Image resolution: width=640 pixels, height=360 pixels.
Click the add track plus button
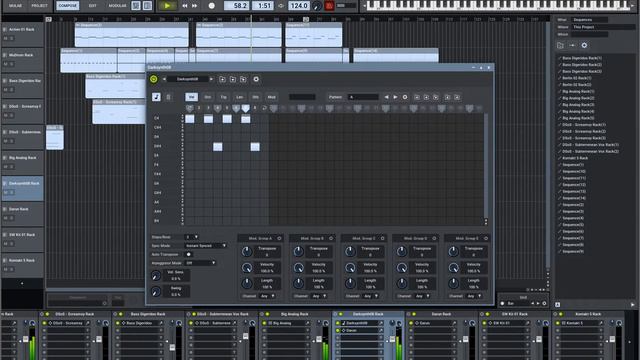coord(22,283)
